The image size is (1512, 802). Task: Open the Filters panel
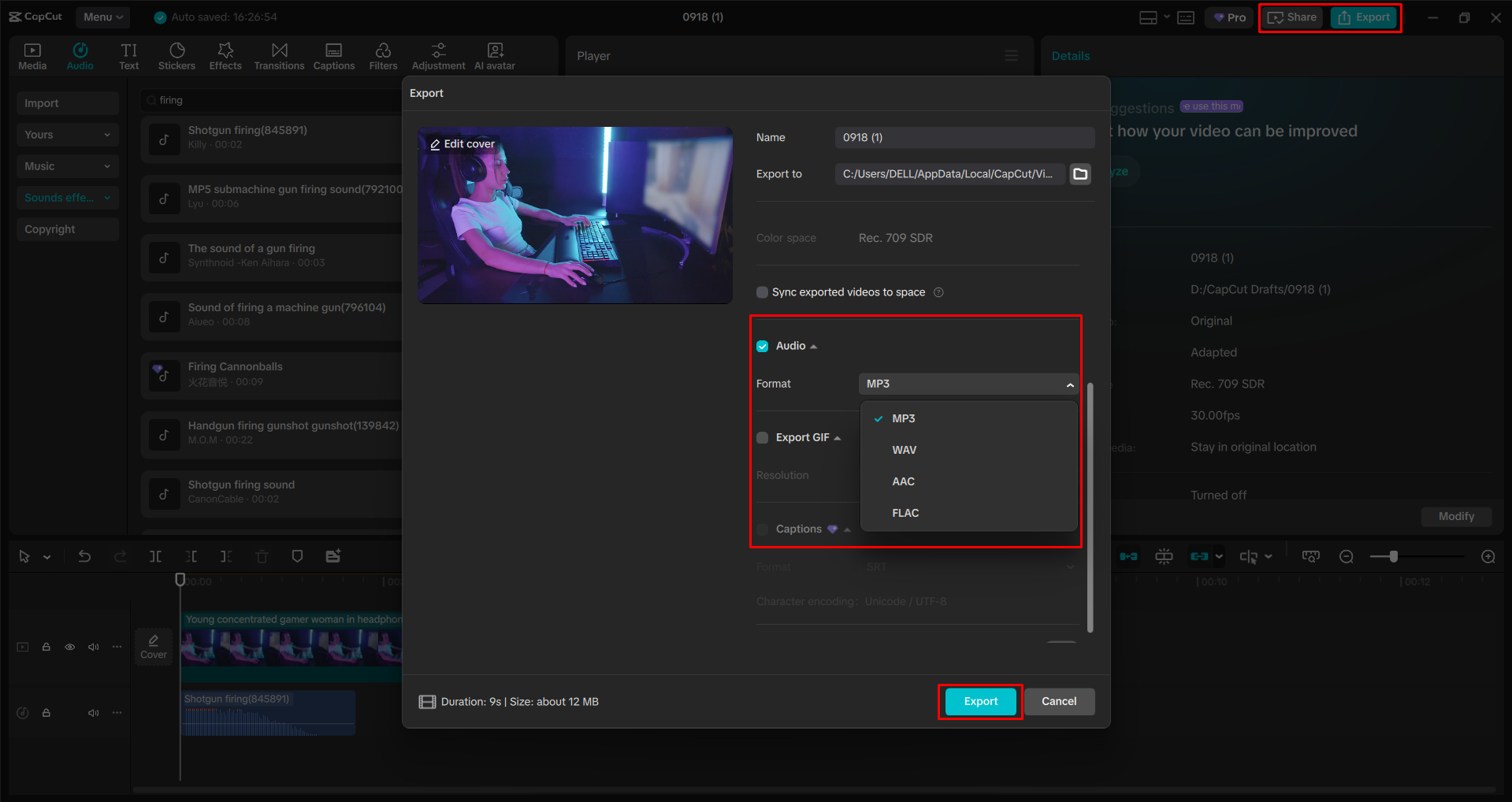(x=383, y=55)
